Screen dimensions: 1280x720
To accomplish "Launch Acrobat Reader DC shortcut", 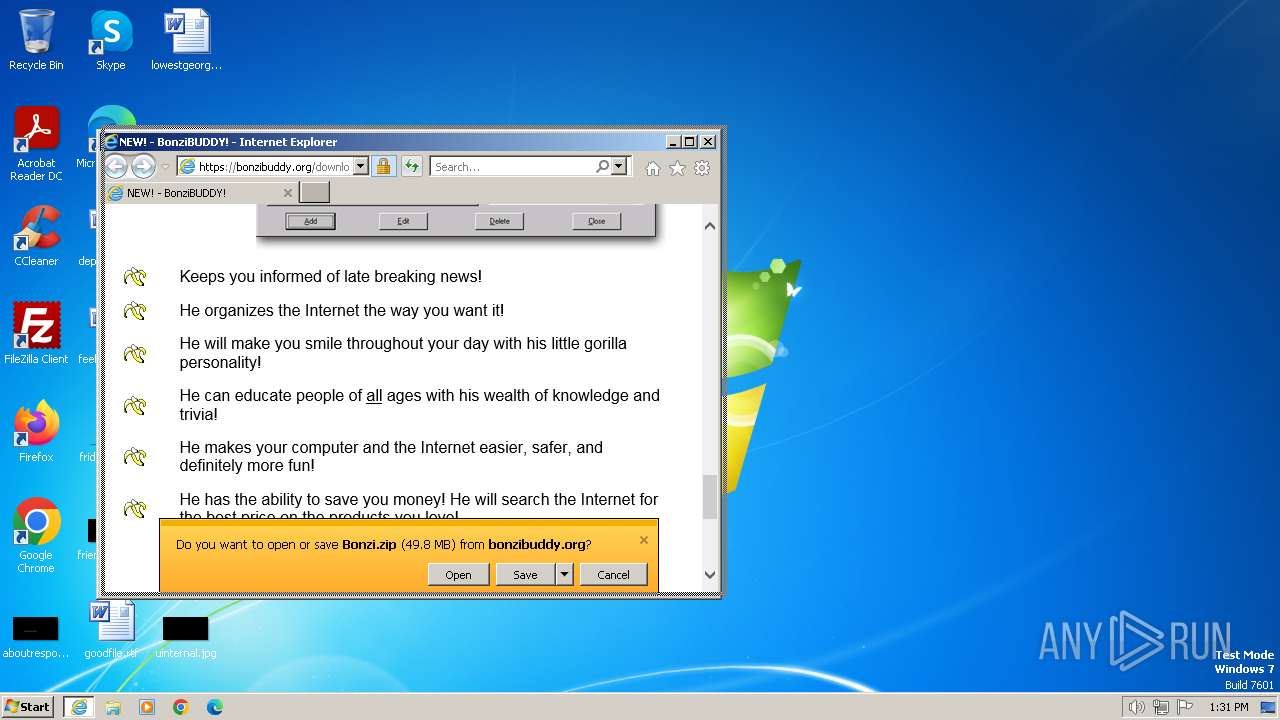I will click(36, 144).
